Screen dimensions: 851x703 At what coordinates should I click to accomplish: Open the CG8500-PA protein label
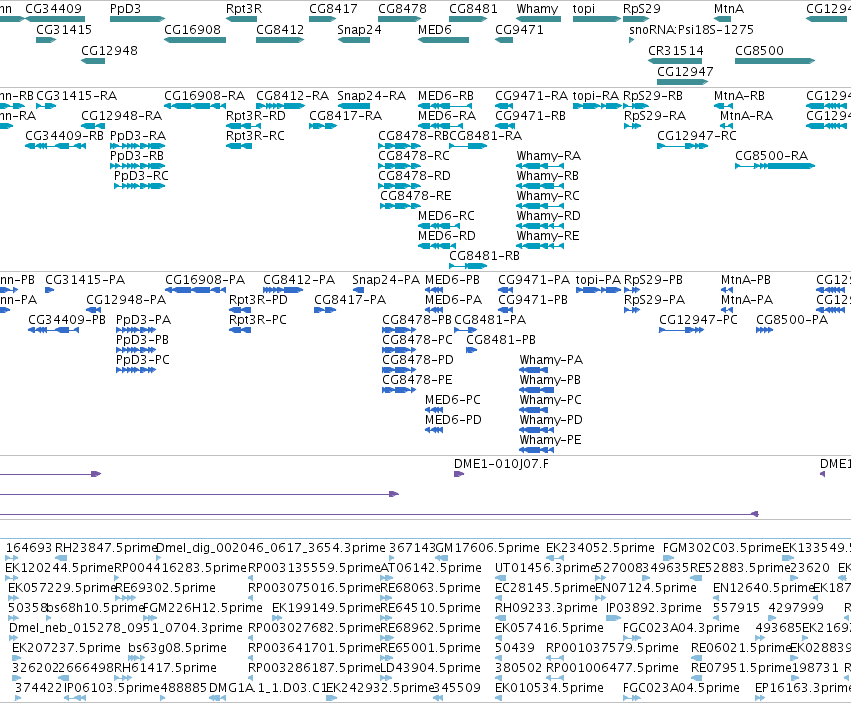[x=792, y=320]
